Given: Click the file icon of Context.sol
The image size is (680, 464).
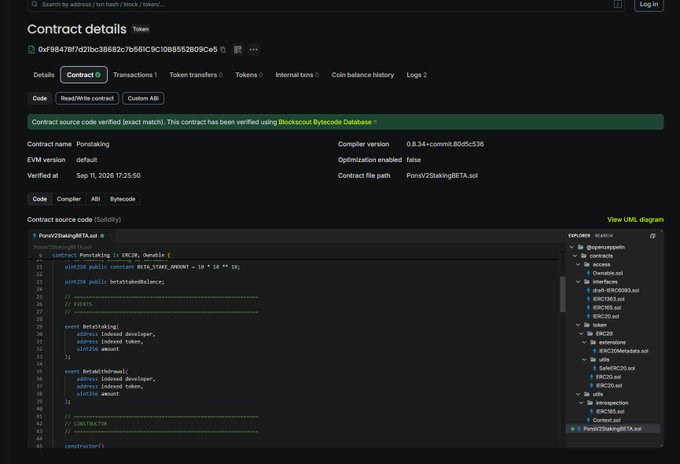Looking at the screenshot, I should point(588,420).
